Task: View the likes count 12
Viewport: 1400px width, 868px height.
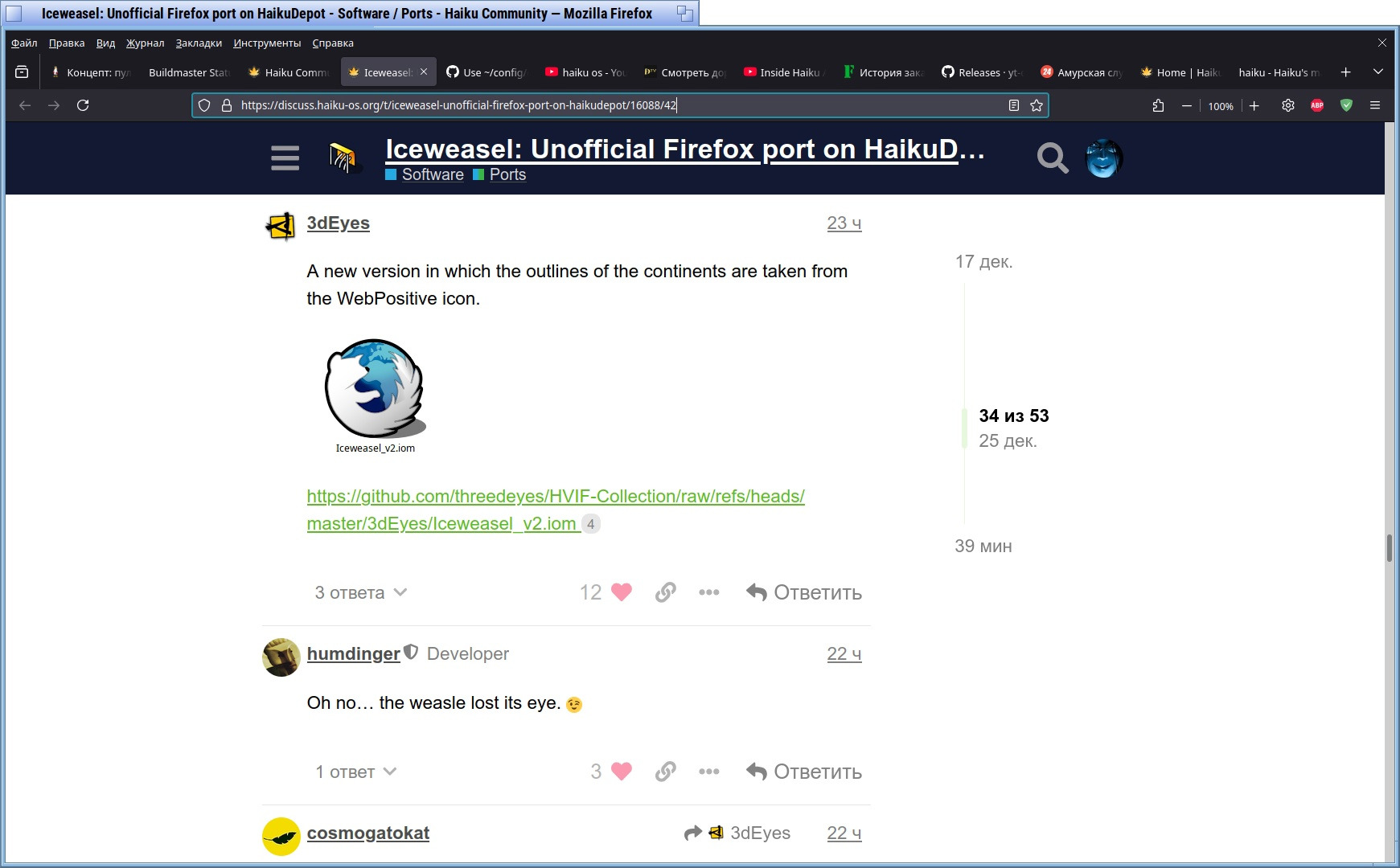Action: [x=590, y=592]
